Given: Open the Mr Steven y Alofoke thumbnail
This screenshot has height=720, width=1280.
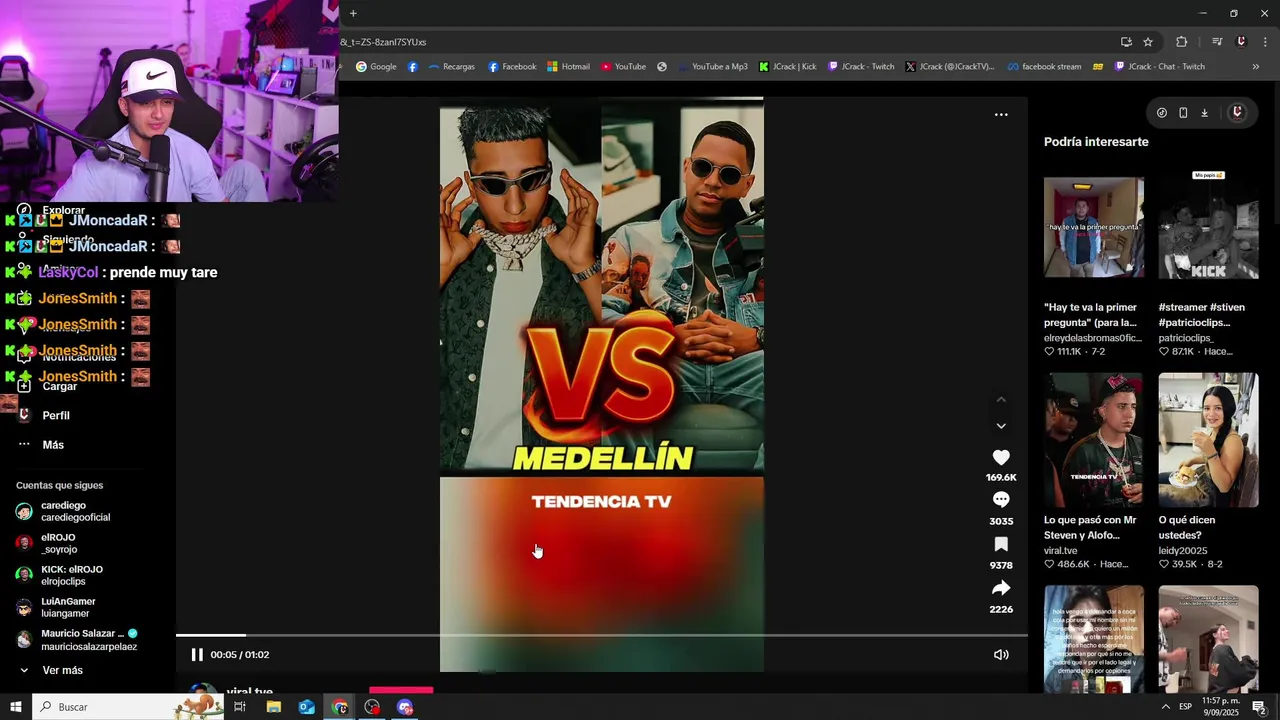Looking at the screenshot, I should click(1094, 440).
